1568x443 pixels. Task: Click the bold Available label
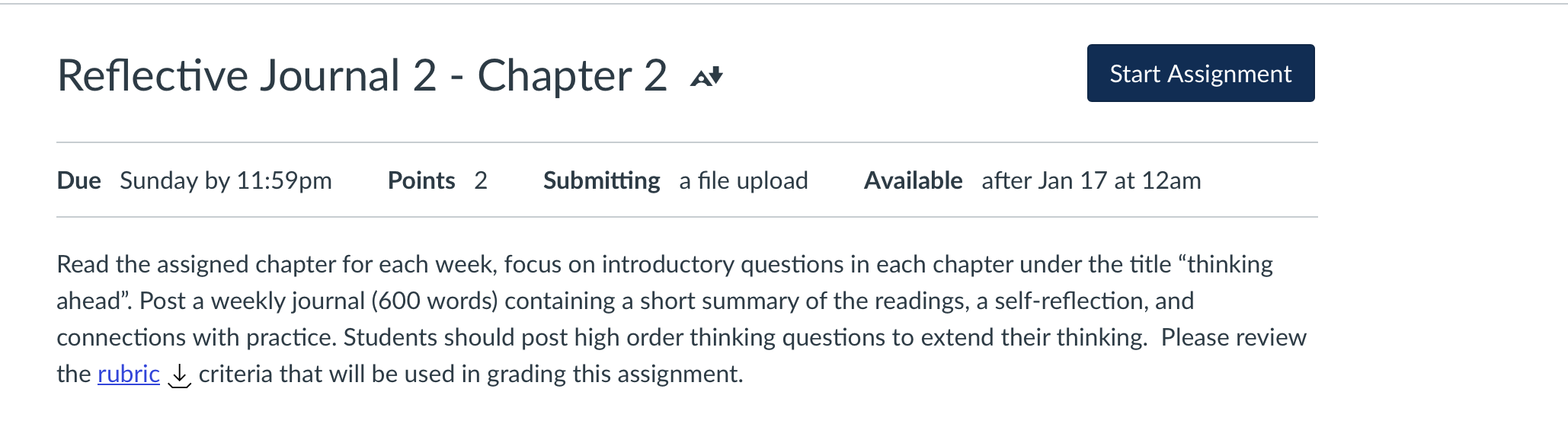pos(913,180)
